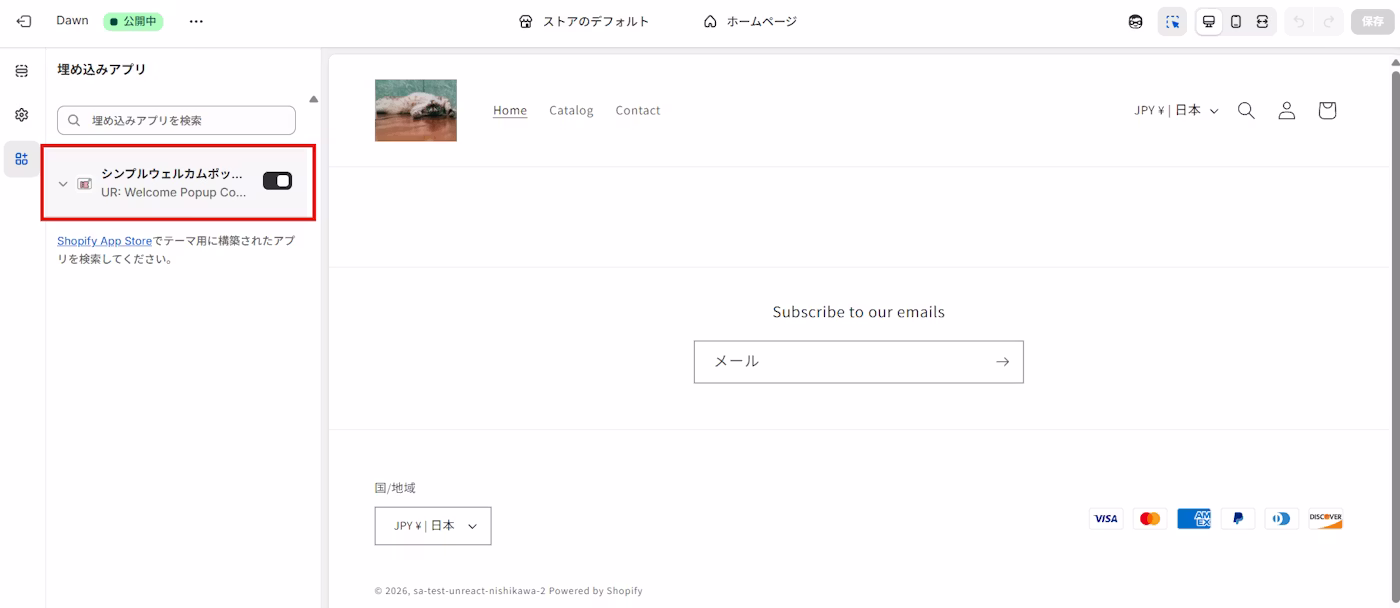Open the Shopify App Store link
Viewport: 1400px width, 608px height.
[104, 240]
